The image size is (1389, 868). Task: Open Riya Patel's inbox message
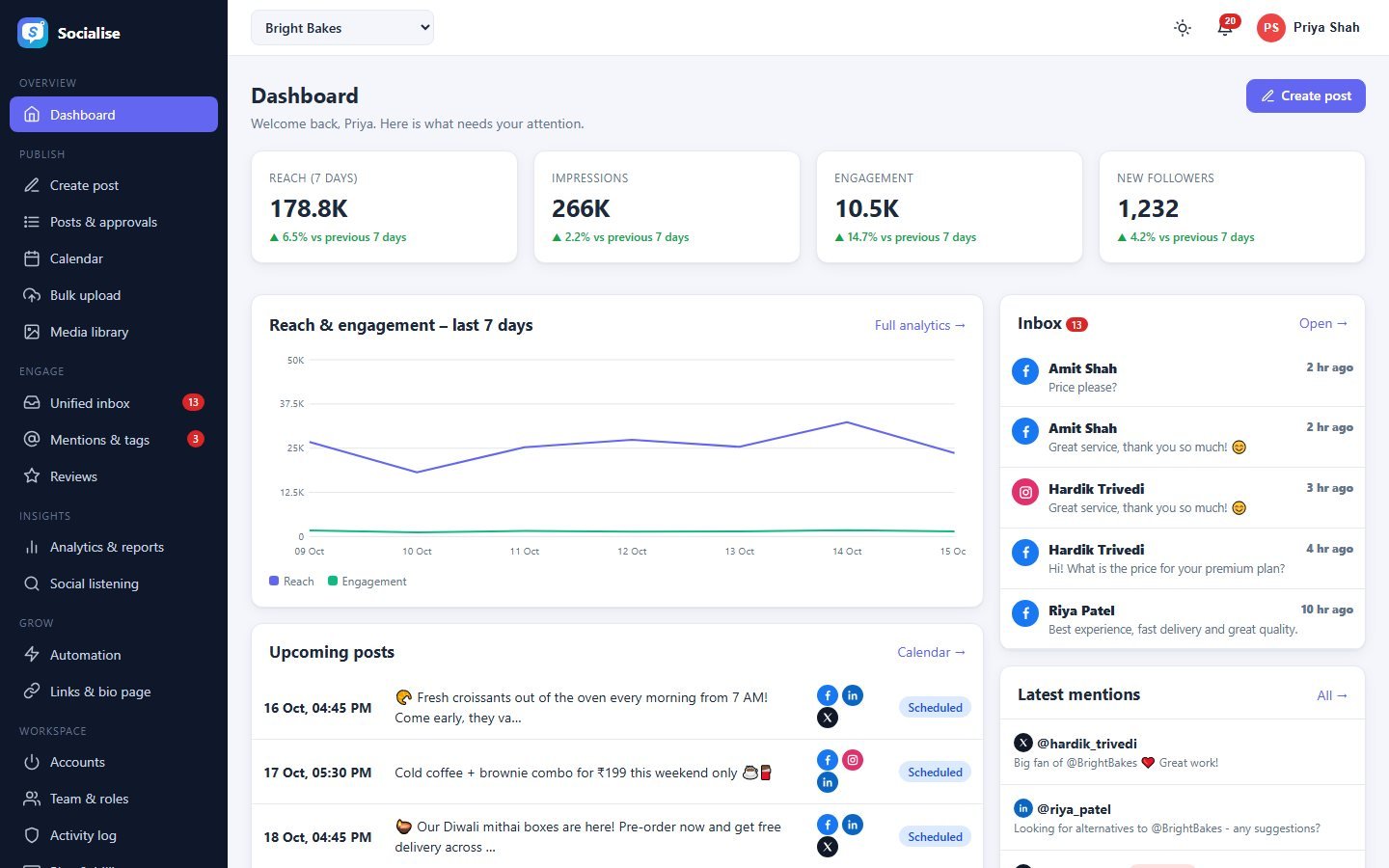click(x=1183, y=619)
